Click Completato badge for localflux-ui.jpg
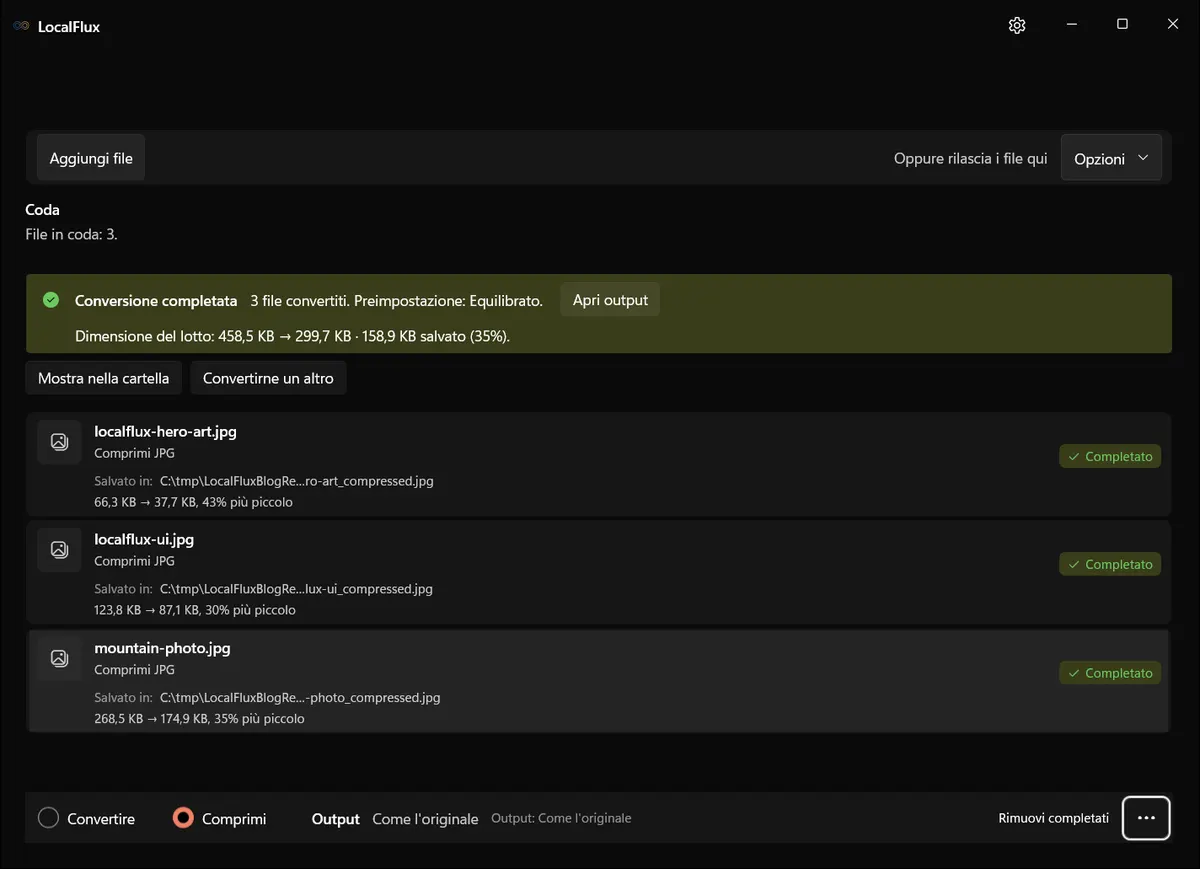 pyautogui.click(x=1110, y=564)
